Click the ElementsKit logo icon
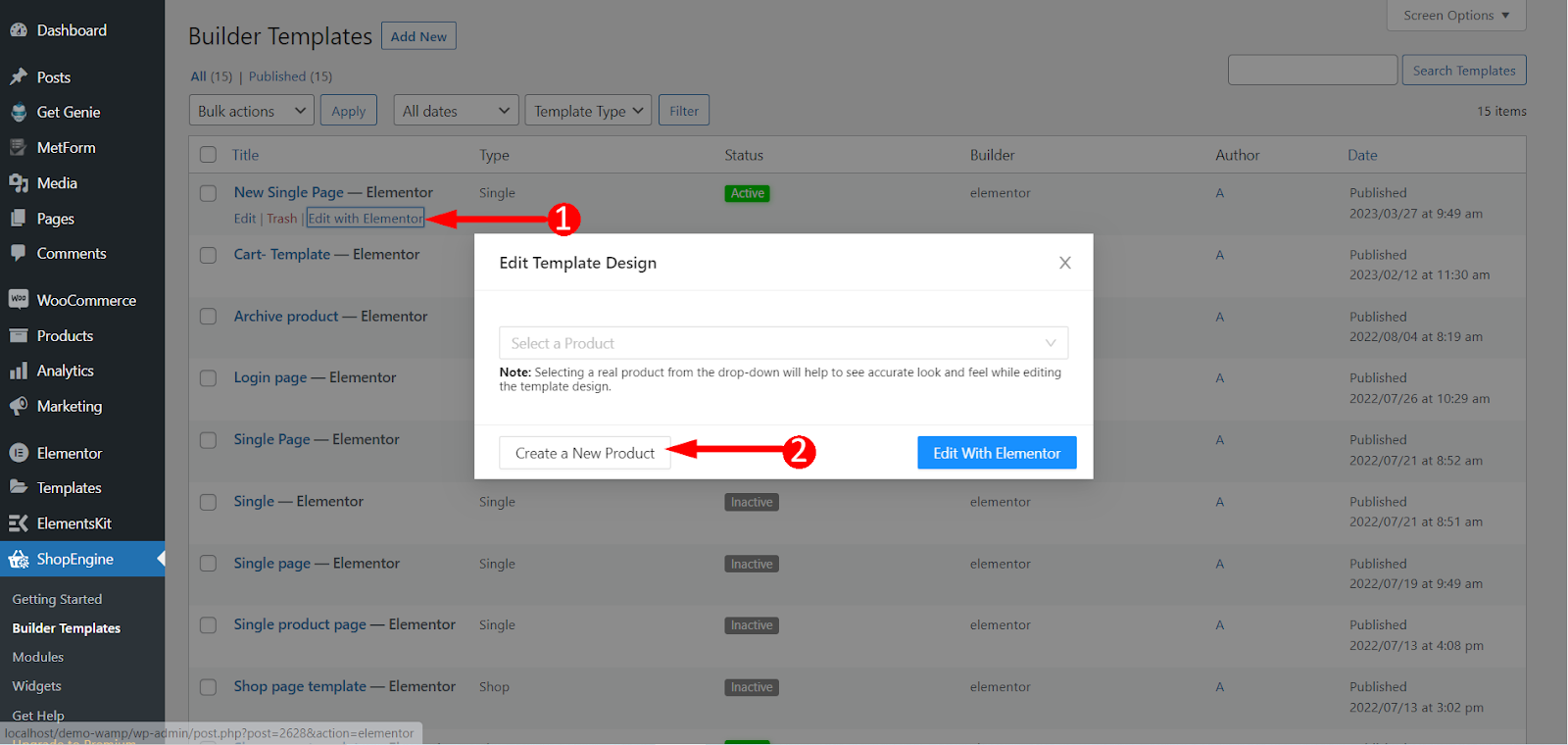 pyautogui.click(x=19, y=523)
